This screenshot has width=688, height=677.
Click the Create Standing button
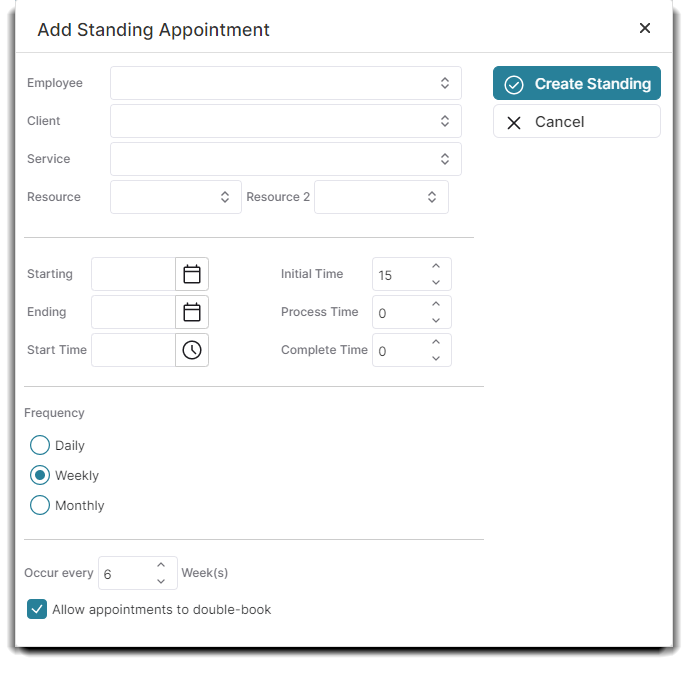click(x=577, y=84)
